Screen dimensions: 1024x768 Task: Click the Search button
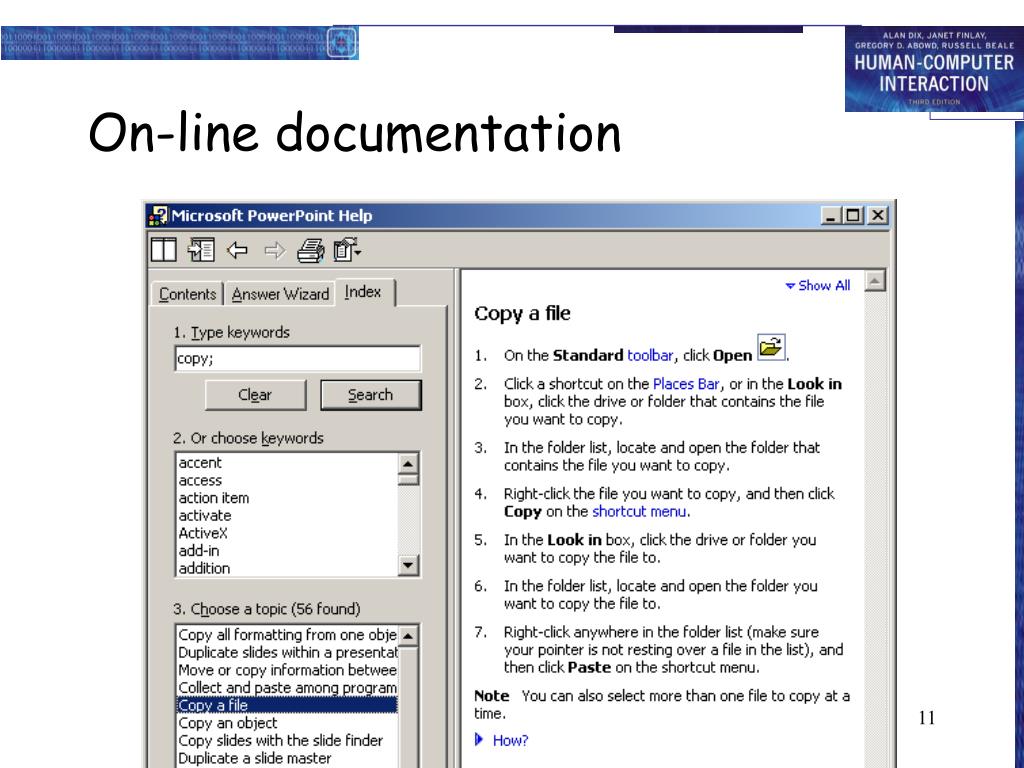click(x=370, y=395)
